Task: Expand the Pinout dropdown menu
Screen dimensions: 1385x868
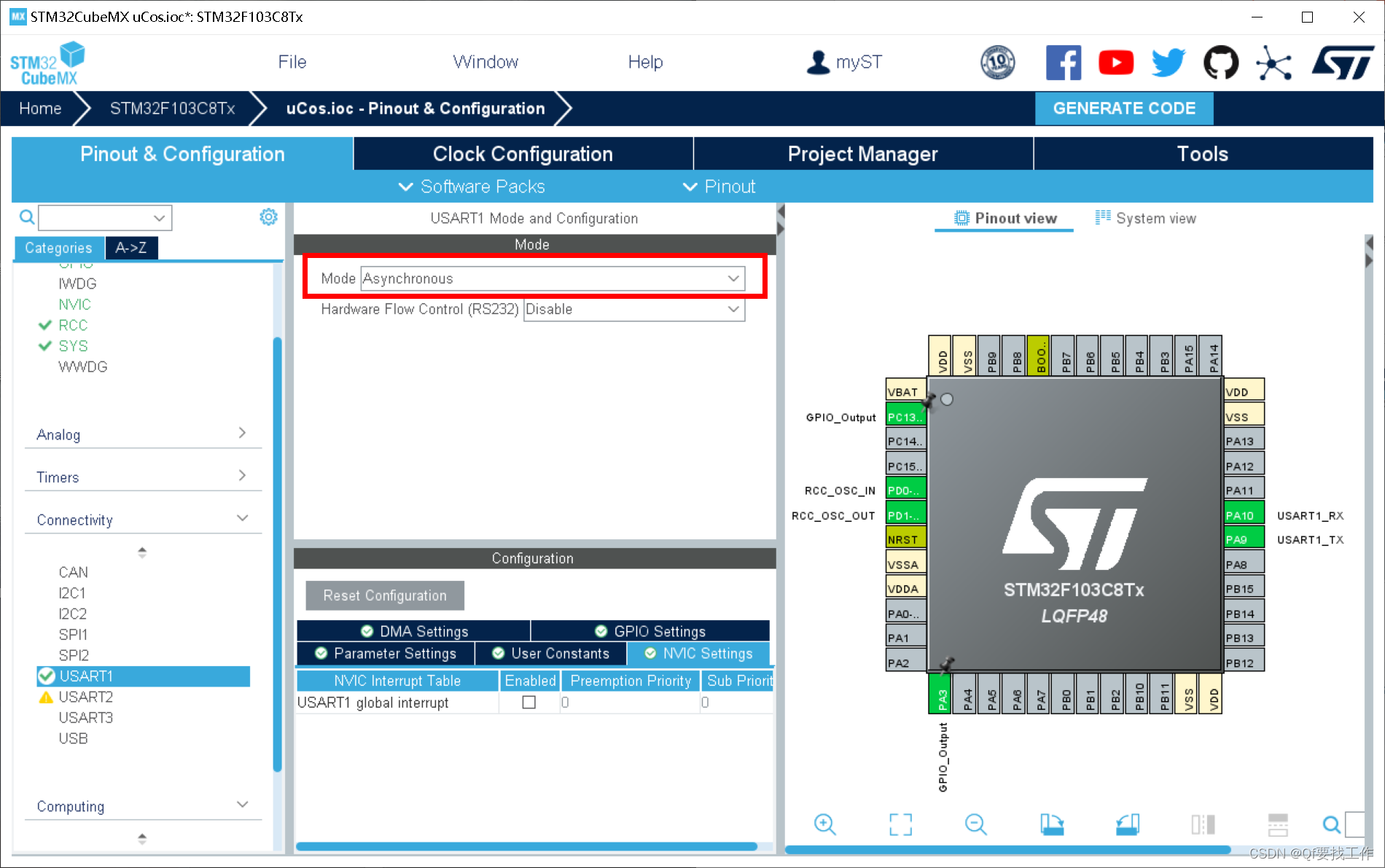Action: tap(719, 187)
